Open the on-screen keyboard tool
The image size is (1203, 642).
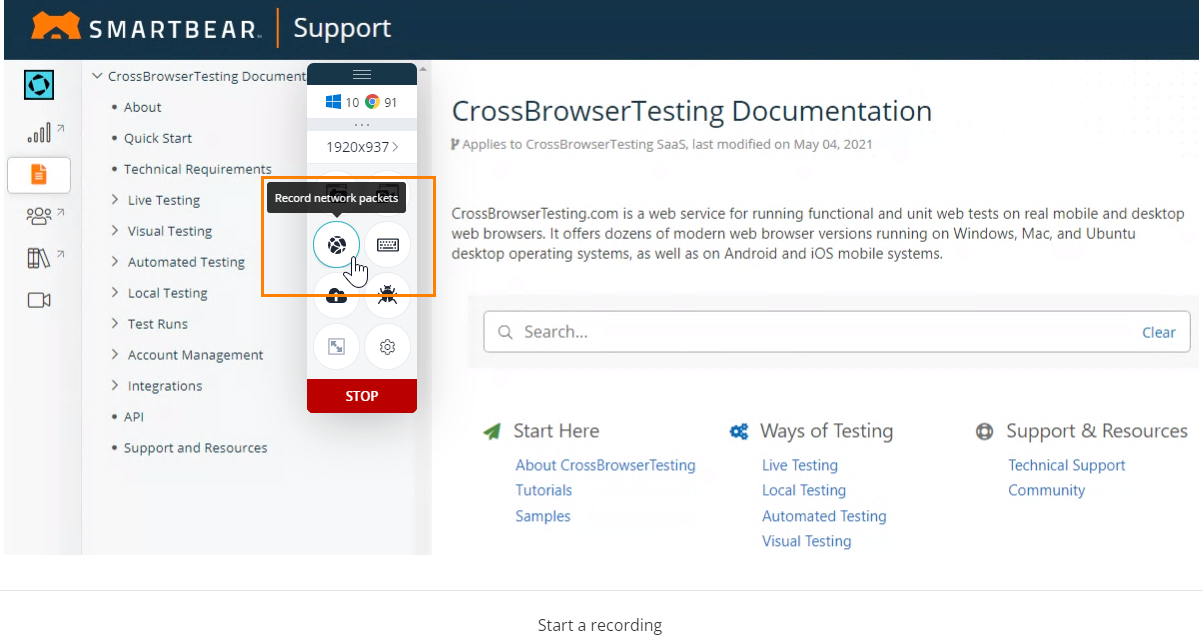tap(388, 245)
